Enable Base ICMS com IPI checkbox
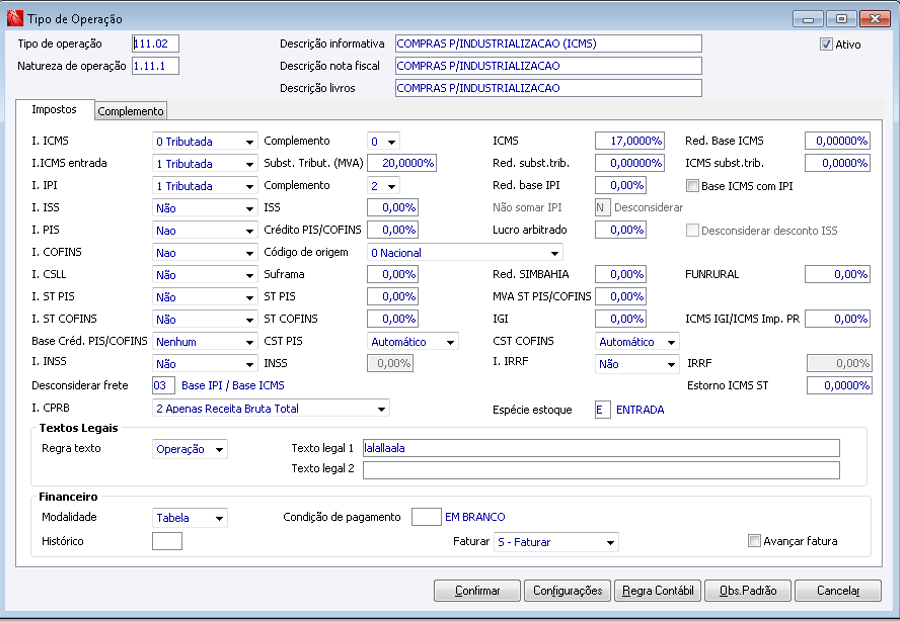This screenshot has width=900, height=621. coord(693,185)
